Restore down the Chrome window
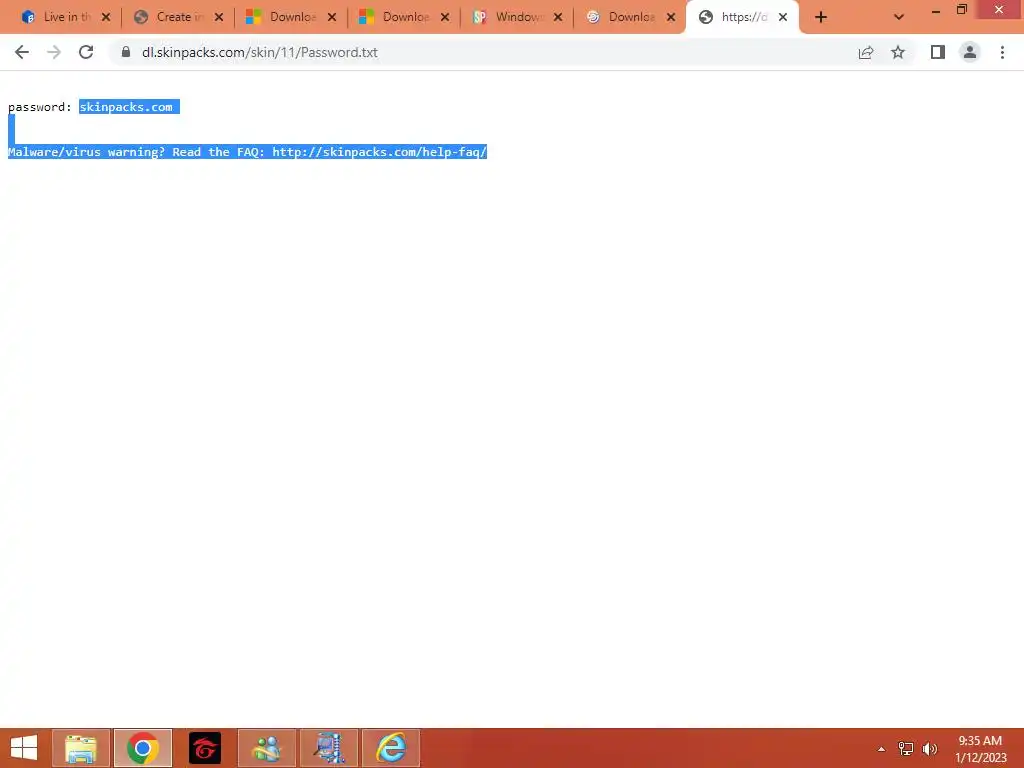This screenshot has width=1024, height=768. (x=962, y=10)
